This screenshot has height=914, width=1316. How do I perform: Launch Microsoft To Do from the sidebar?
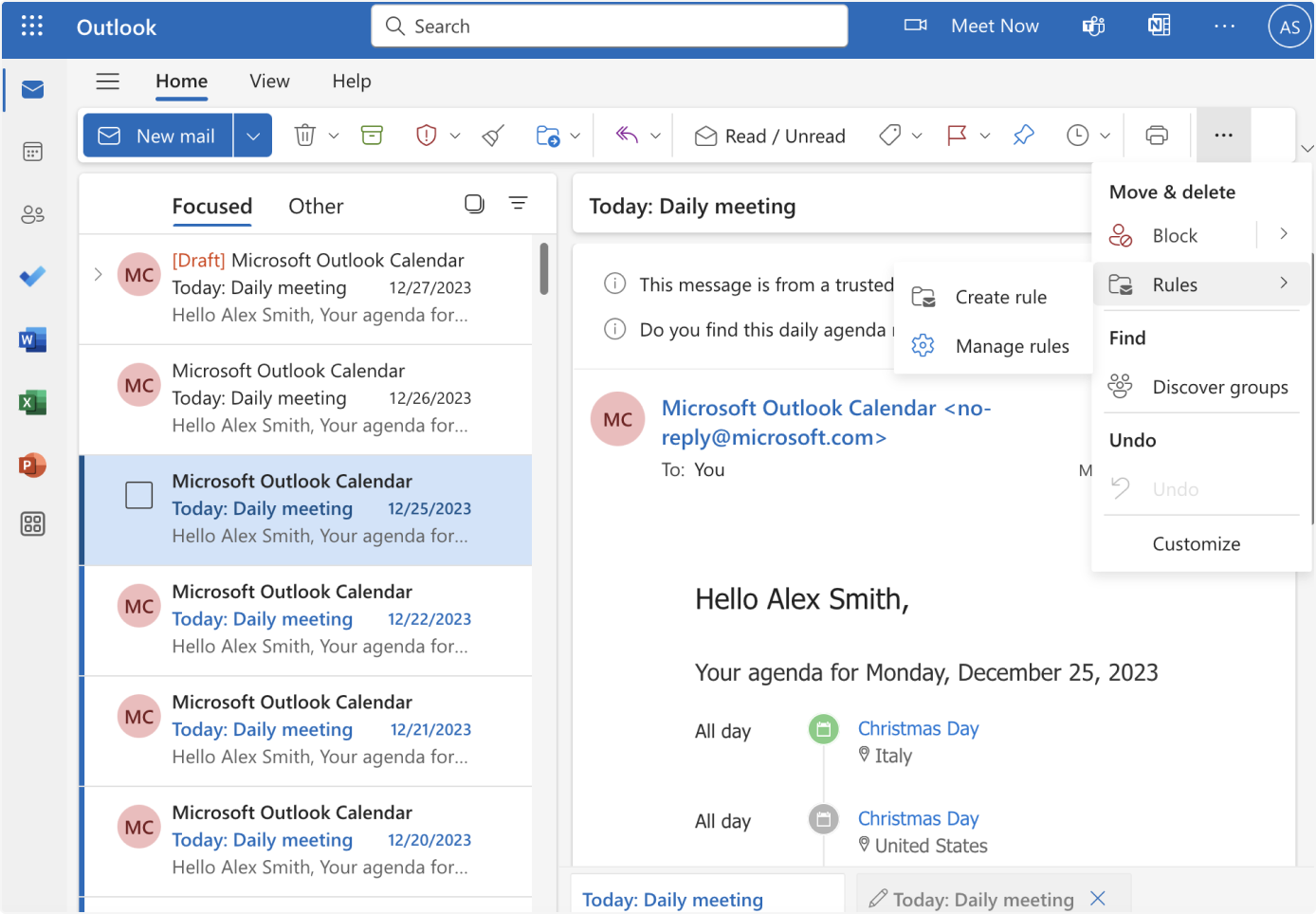coord(32,276)
